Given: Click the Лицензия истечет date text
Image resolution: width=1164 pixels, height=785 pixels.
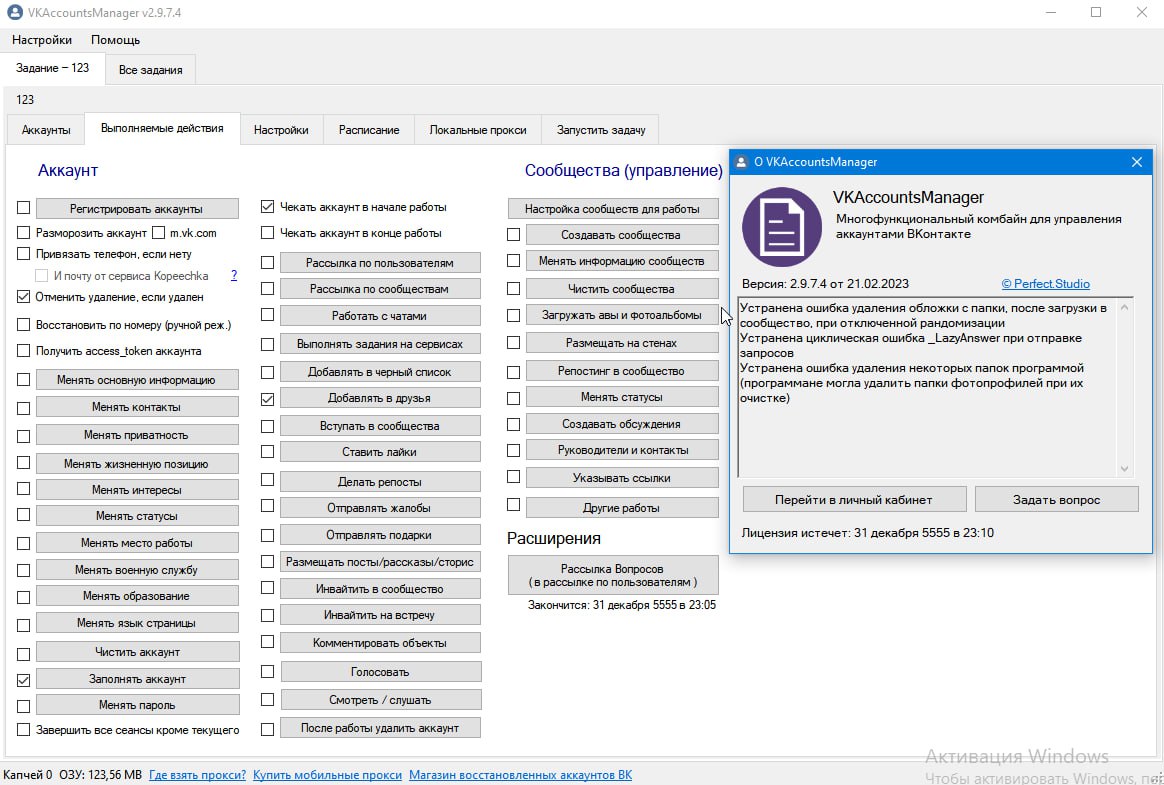Looking at the screenshot, I should pos(867,532).
